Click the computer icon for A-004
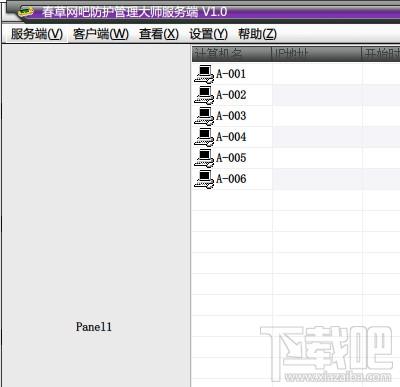Viewport: 400px width, 387px height. (204, 137)
